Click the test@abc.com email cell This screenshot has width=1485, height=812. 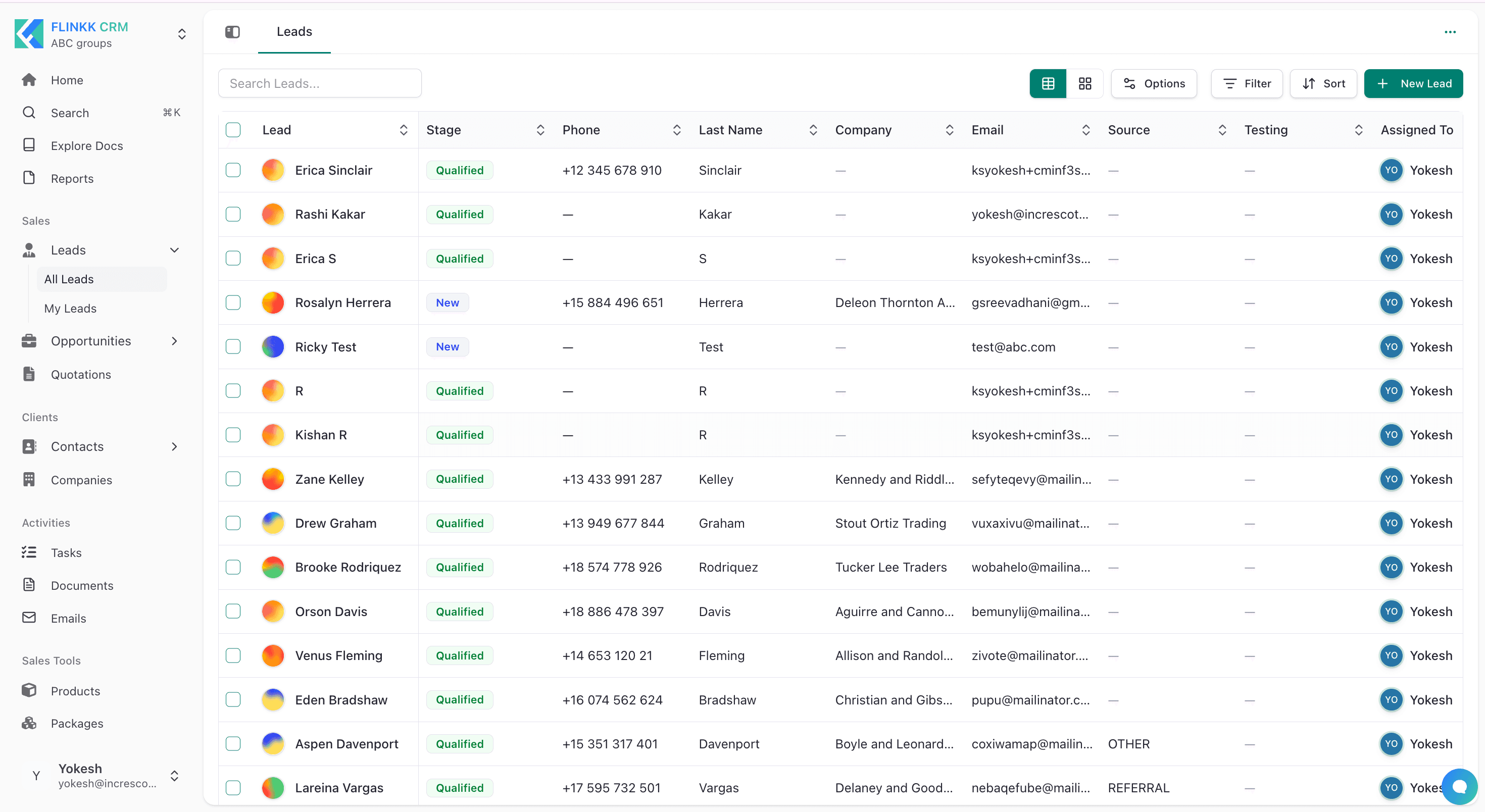[1013, 347]
